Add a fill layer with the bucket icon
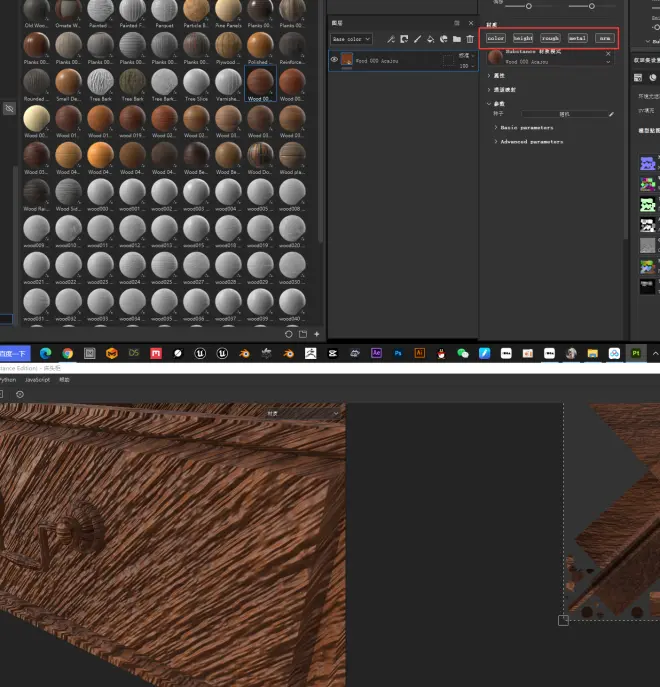Screen dimensions: 660x687 [430, 39]
